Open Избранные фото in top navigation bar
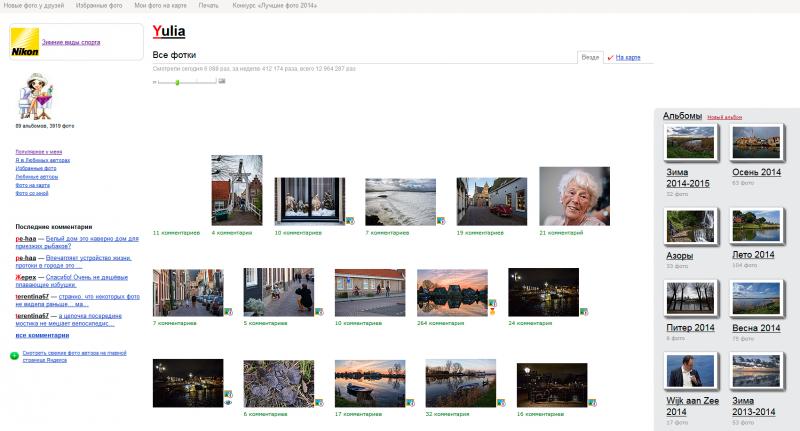The height and width of the screenshot is (431, 800). (99, 6)
